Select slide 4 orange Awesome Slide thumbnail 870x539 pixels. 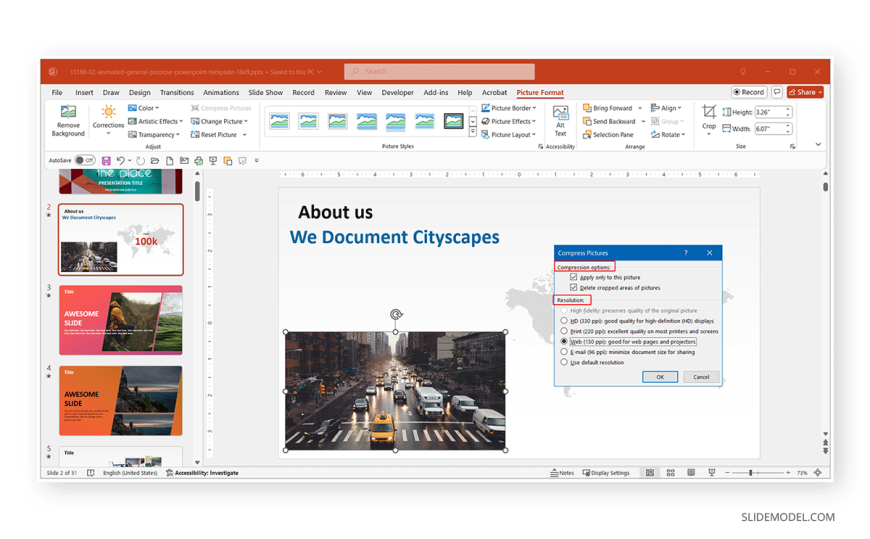(120, 401)
